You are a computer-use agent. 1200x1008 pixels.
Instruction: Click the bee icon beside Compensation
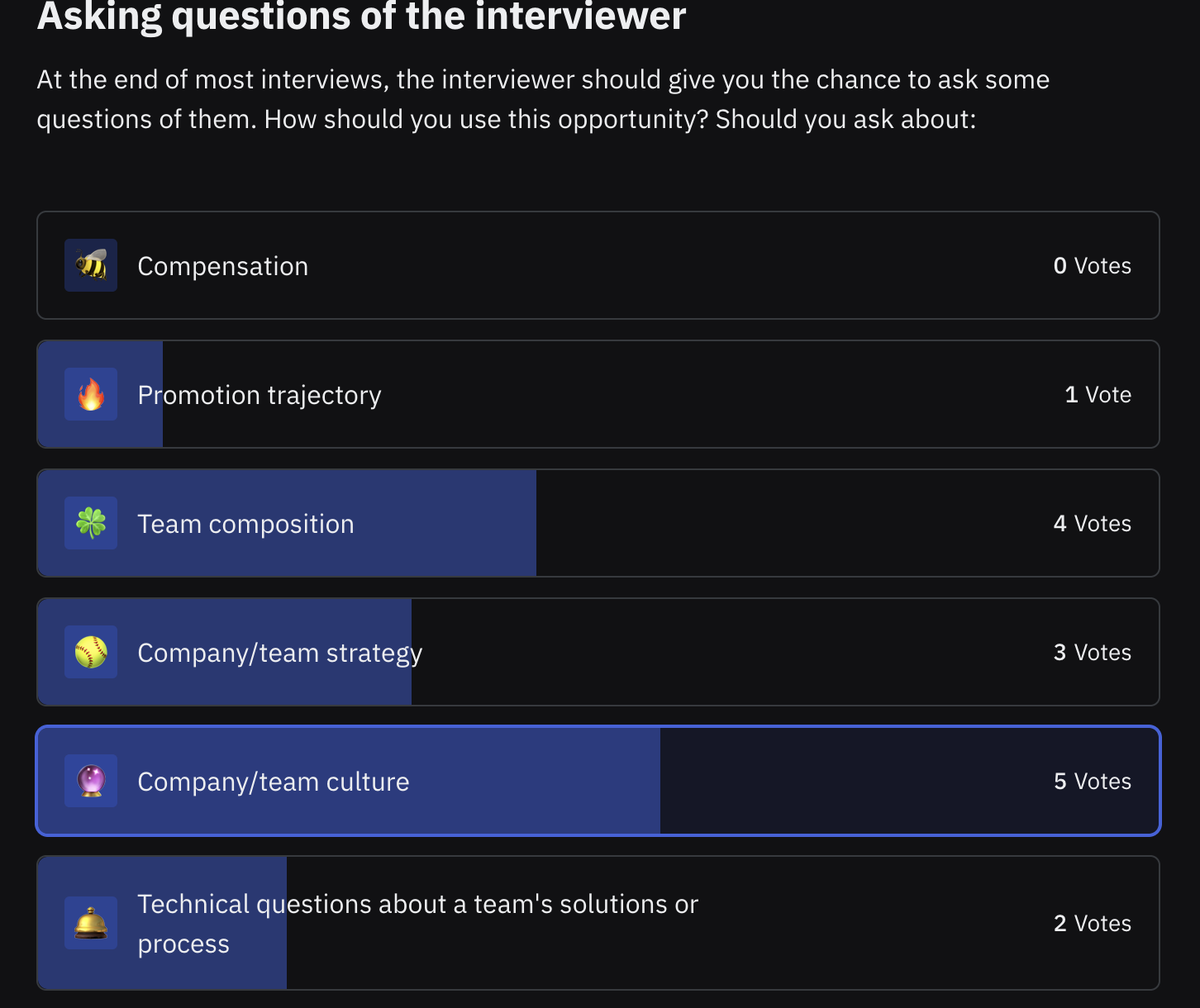tap(91, 265)
